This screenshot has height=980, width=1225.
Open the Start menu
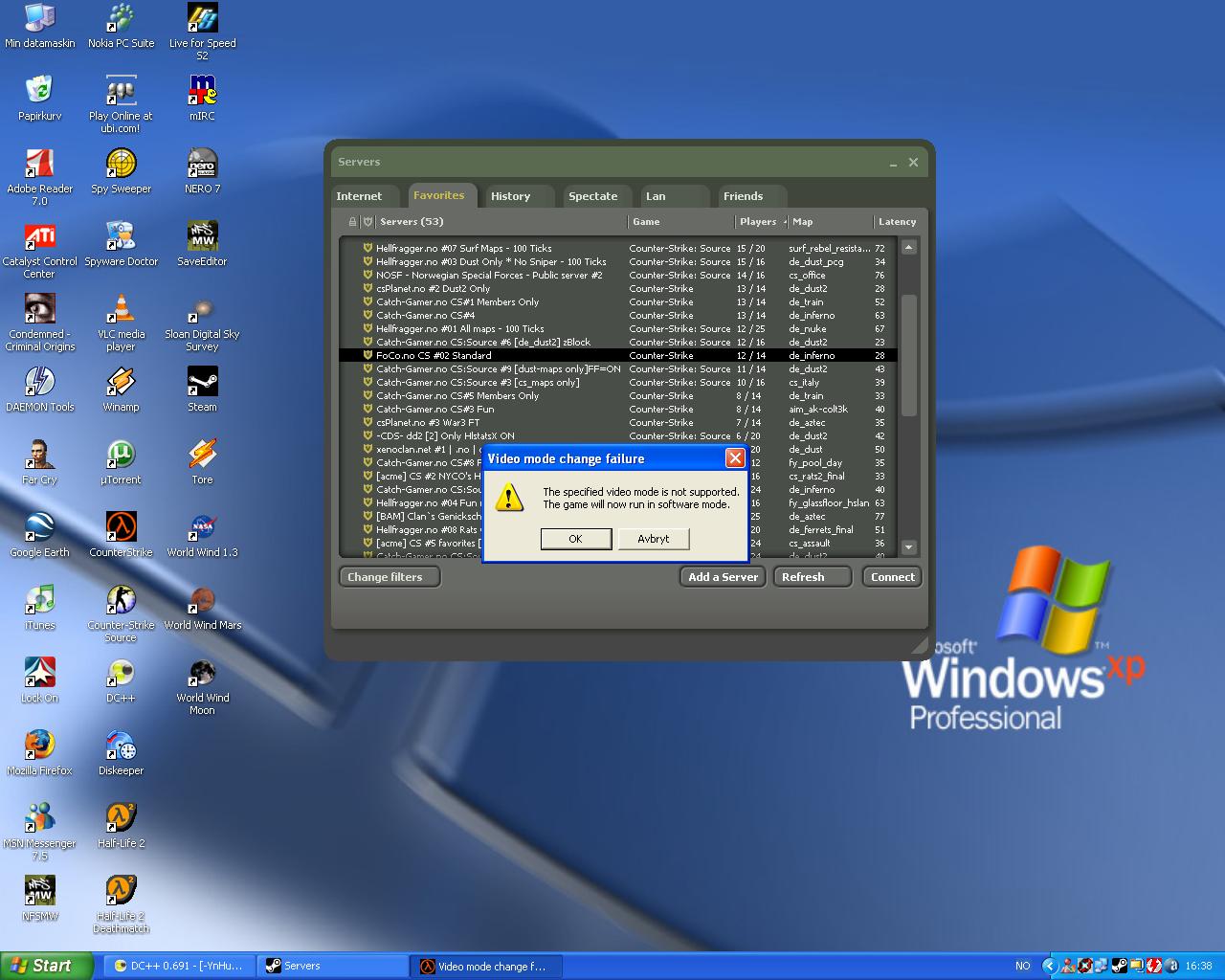pos(47,966)
